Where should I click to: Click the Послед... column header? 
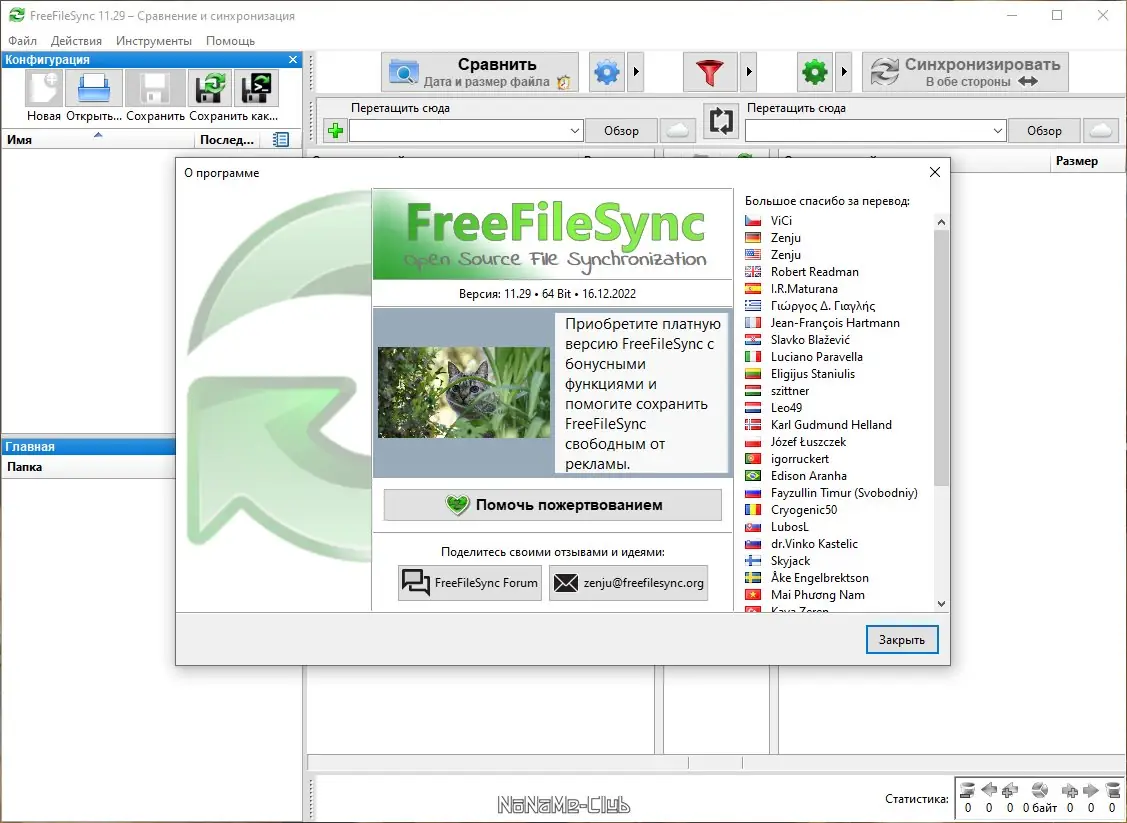pyautogui.click(x=227, y=140)
